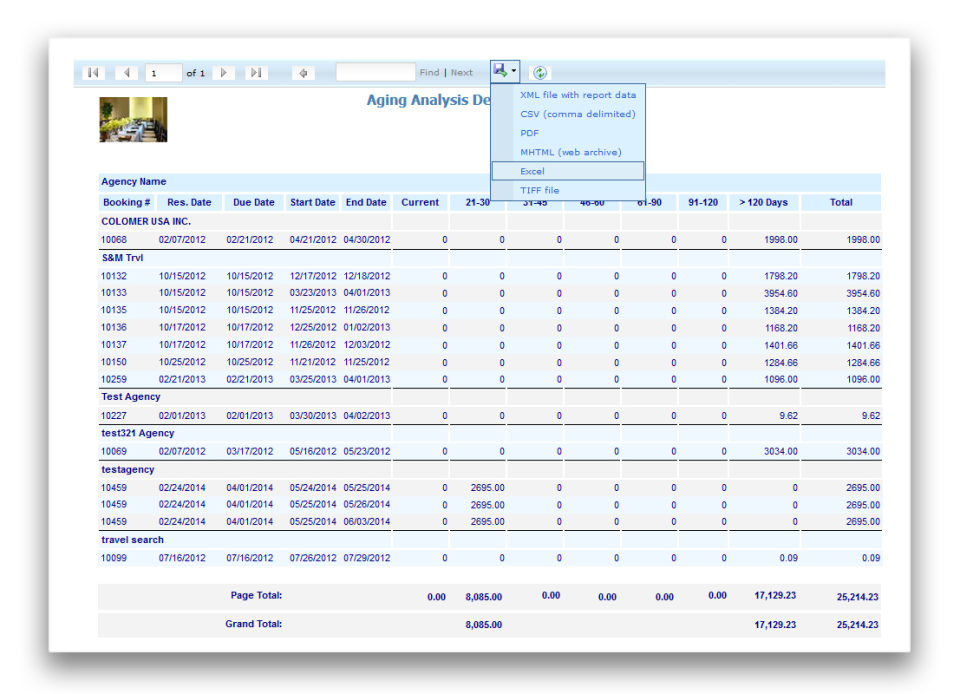Open export format dropdown arrow

(x=514, y=71)
